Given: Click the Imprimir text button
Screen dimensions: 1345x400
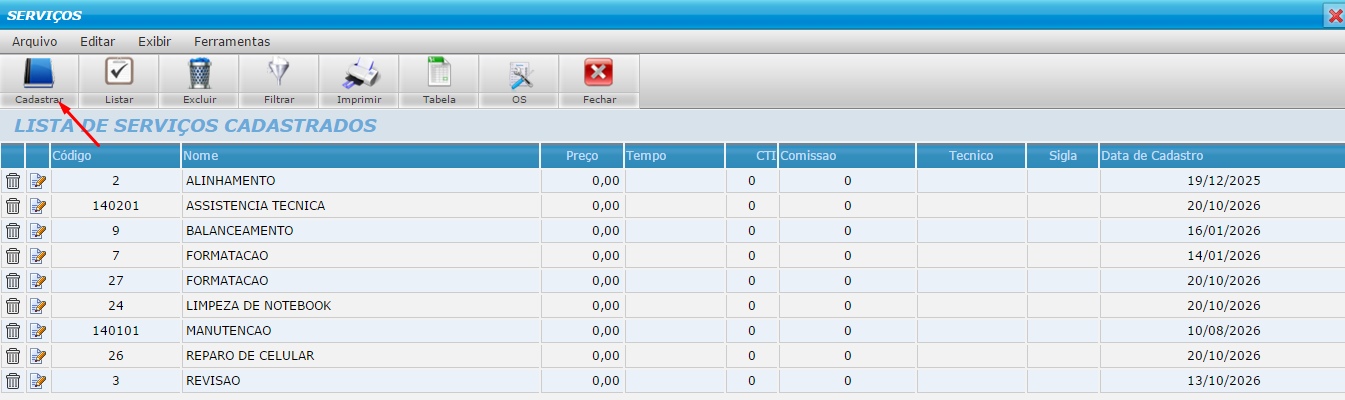Looking at the screenshot, I should tap(359, 100).
